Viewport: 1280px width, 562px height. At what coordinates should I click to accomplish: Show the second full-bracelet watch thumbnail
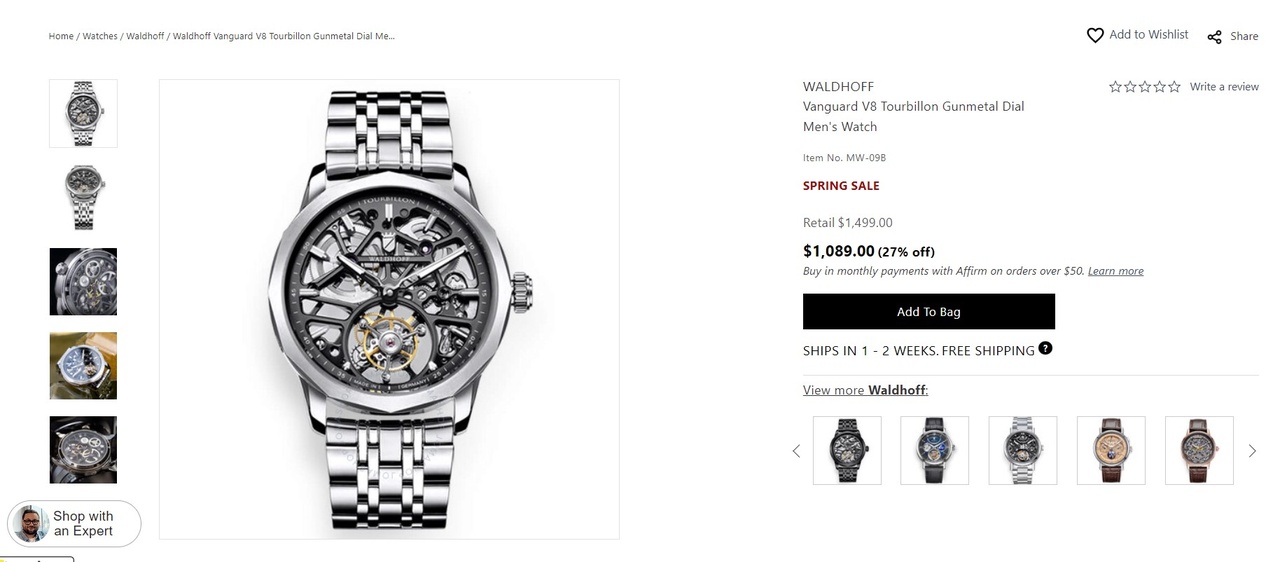pyautogui.click(x=83, y=197)
